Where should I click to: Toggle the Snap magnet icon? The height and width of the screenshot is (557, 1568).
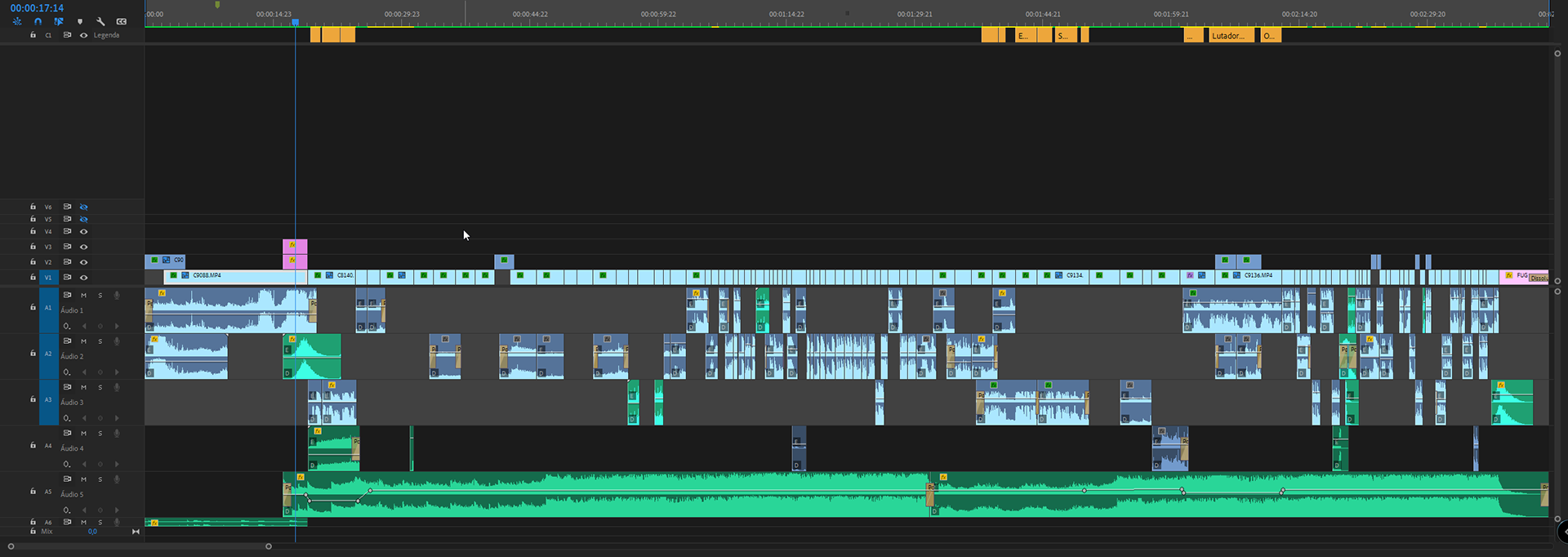(x=38, y=21)
